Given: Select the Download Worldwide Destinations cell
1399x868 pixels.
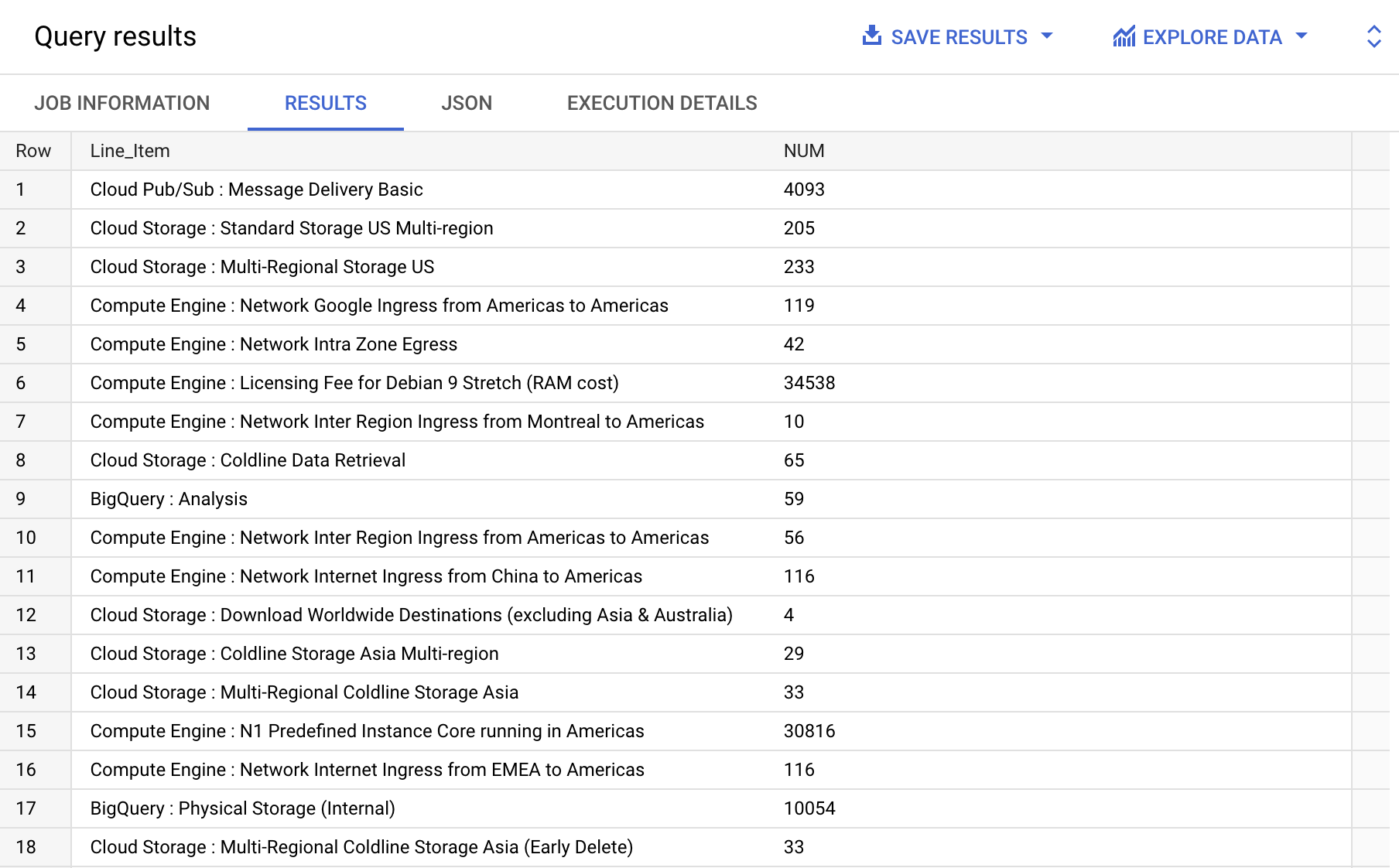Looking at the screenshot, I should [x=412, y=615].
